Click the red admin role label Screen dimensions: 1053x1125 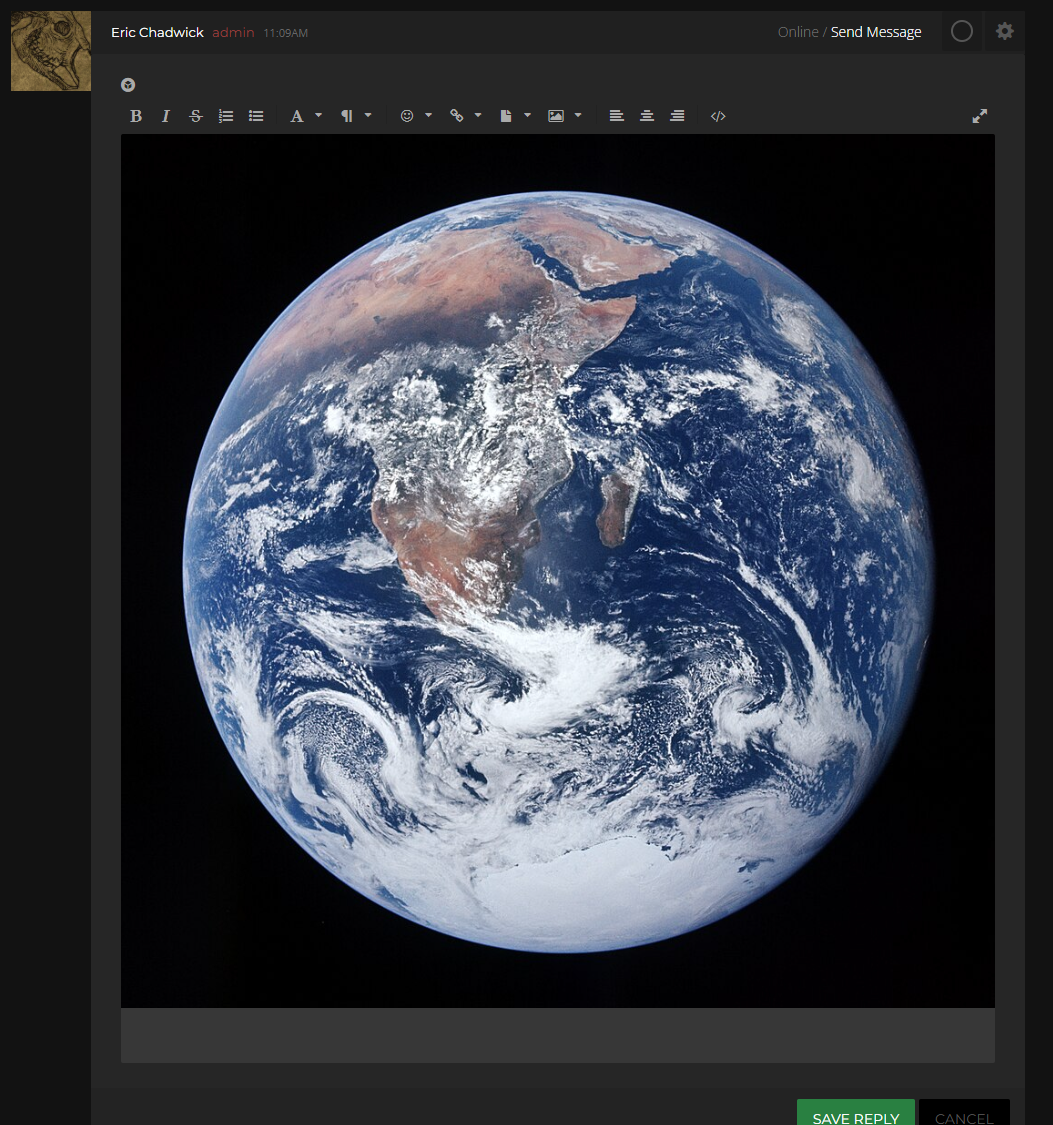[233, 32]
